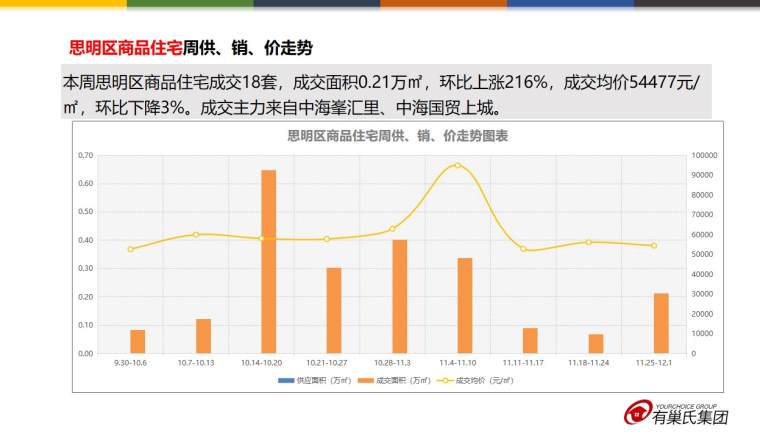Screen dimensions: 760x438
Task: Click the orange bar for 9.30-10.6
Action: [138, 342]
